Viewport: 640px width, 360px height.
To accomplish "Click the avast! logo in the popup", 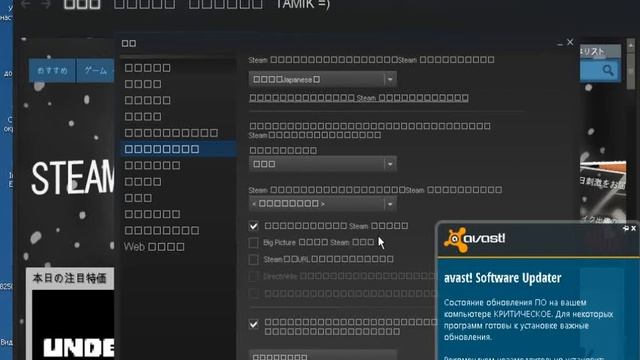I will (x=474, y=239).
